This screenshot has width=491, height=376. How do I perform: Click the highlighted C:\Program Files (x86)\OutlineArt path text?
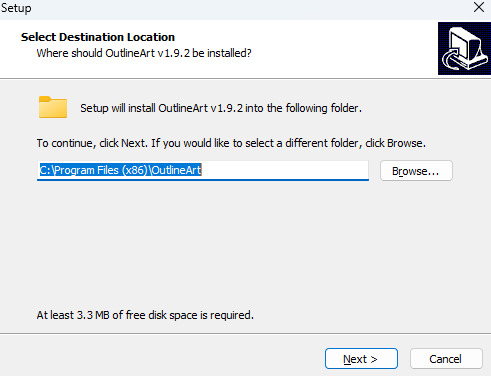click(x=120, y=170)
